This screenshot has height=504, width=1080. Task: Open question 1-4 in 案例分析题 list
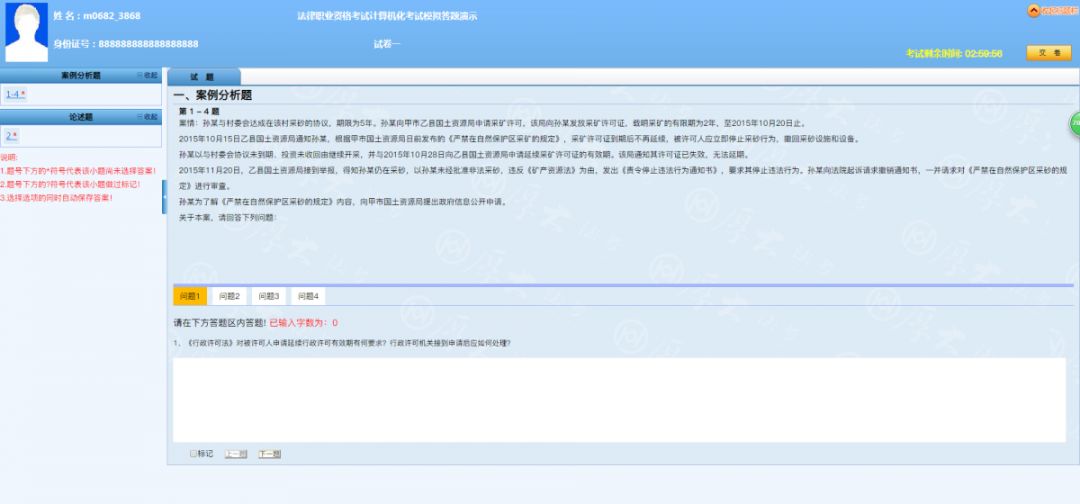tap(15, 94)
